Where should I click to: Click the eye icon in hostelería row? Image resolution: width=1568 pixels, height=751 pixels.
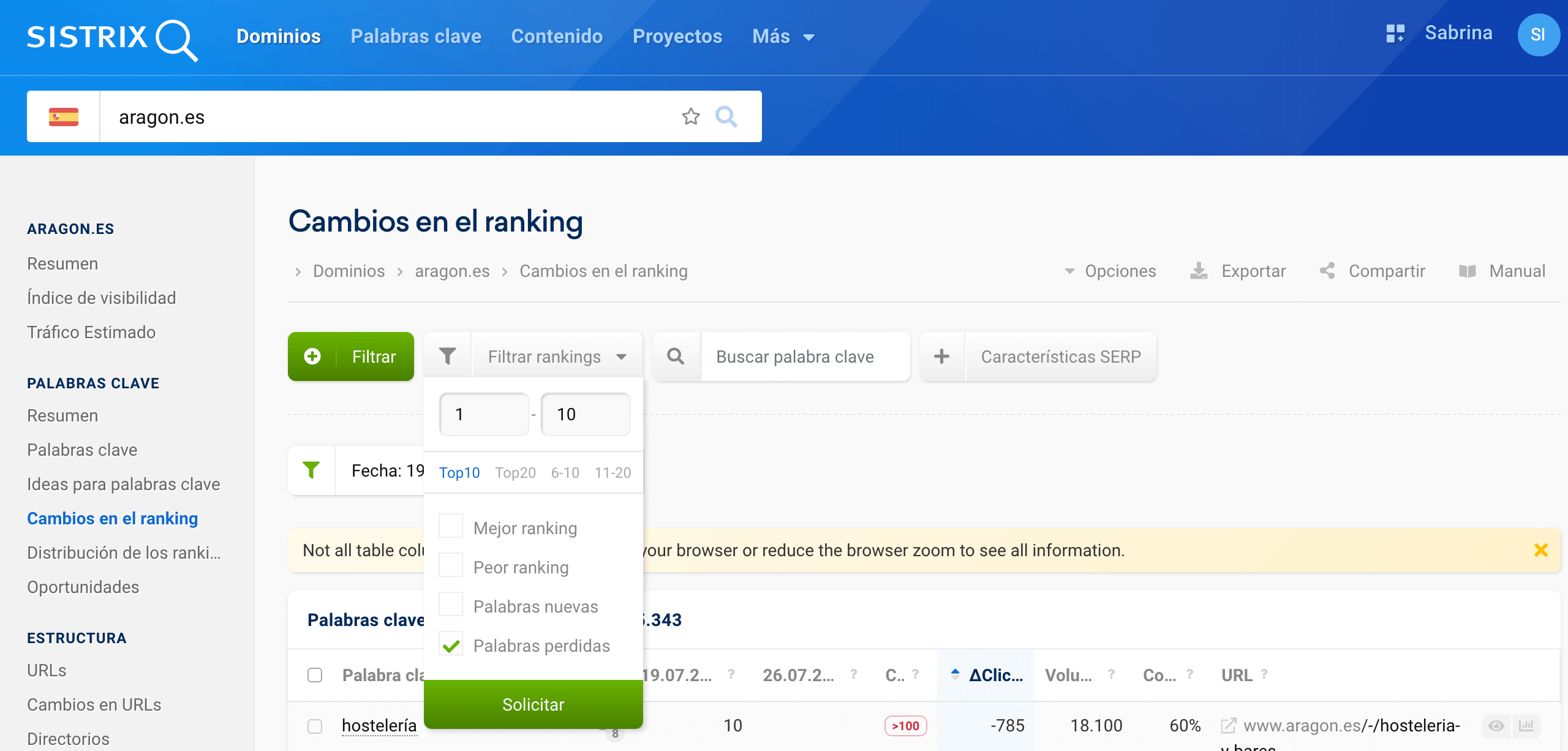point(1496,726)
